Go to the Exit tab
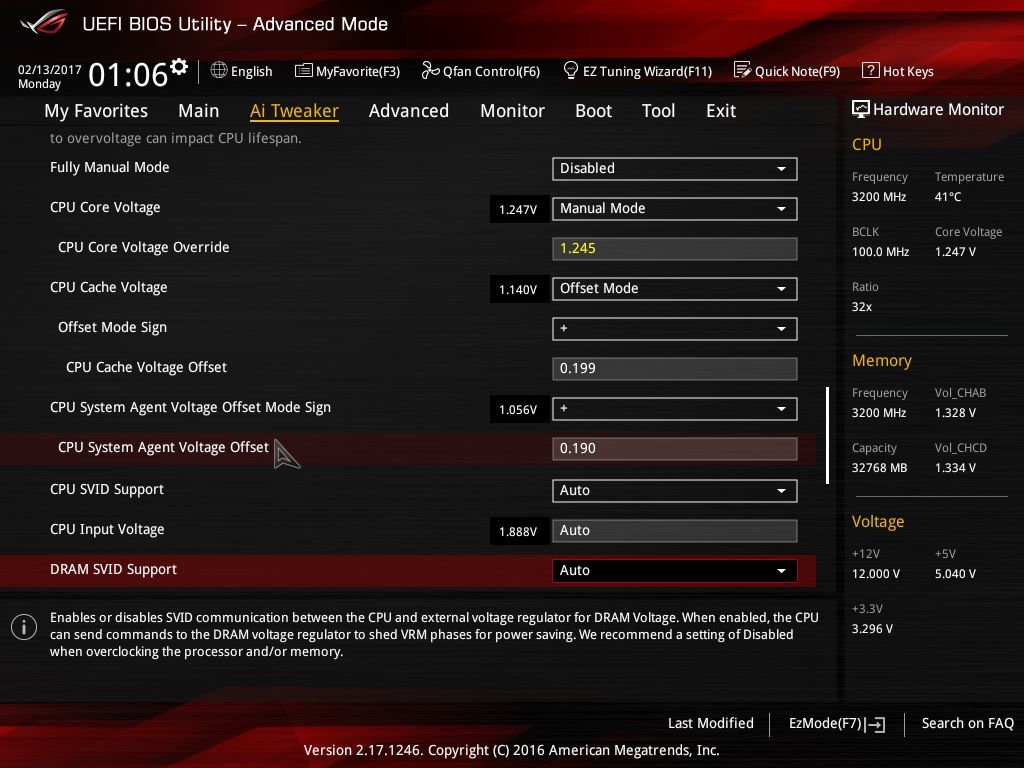 [x=721, y=111]
